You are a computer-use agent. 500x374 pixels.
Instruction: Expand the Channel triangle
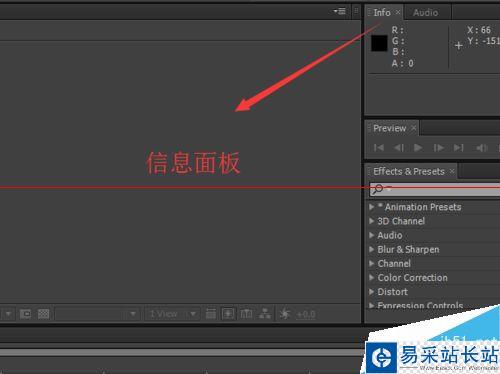click(372, 263)
